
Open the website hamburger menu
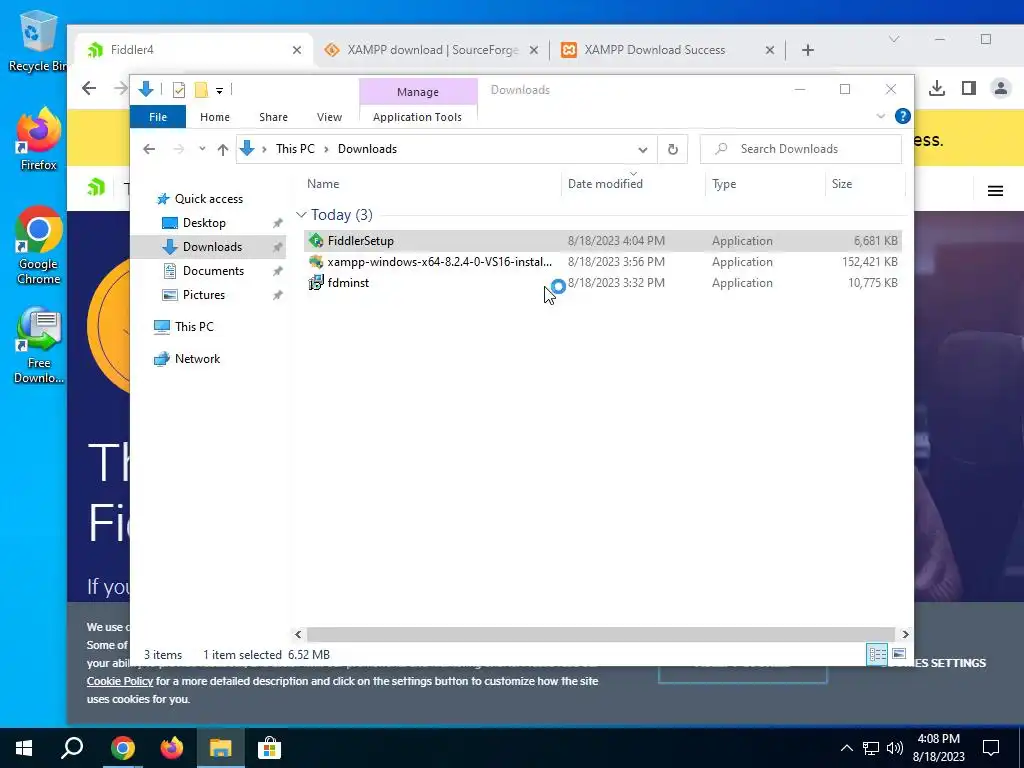pyautogui.click(x=995, y=191)
